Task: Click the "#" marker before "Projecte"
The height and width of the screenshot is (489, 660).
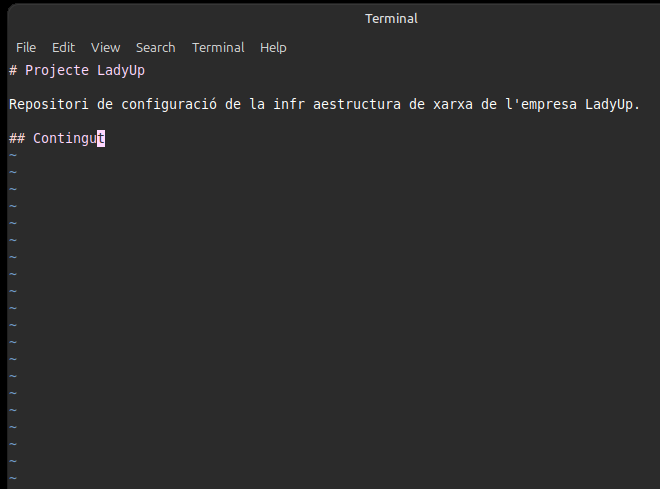Action: [x=13, y=71]
